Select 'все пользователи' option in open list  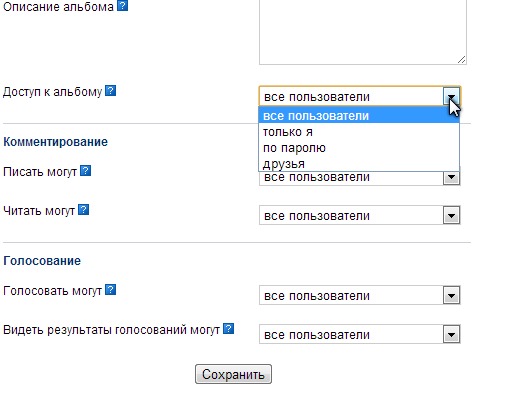pyautogui.click(x=359, y=116)
